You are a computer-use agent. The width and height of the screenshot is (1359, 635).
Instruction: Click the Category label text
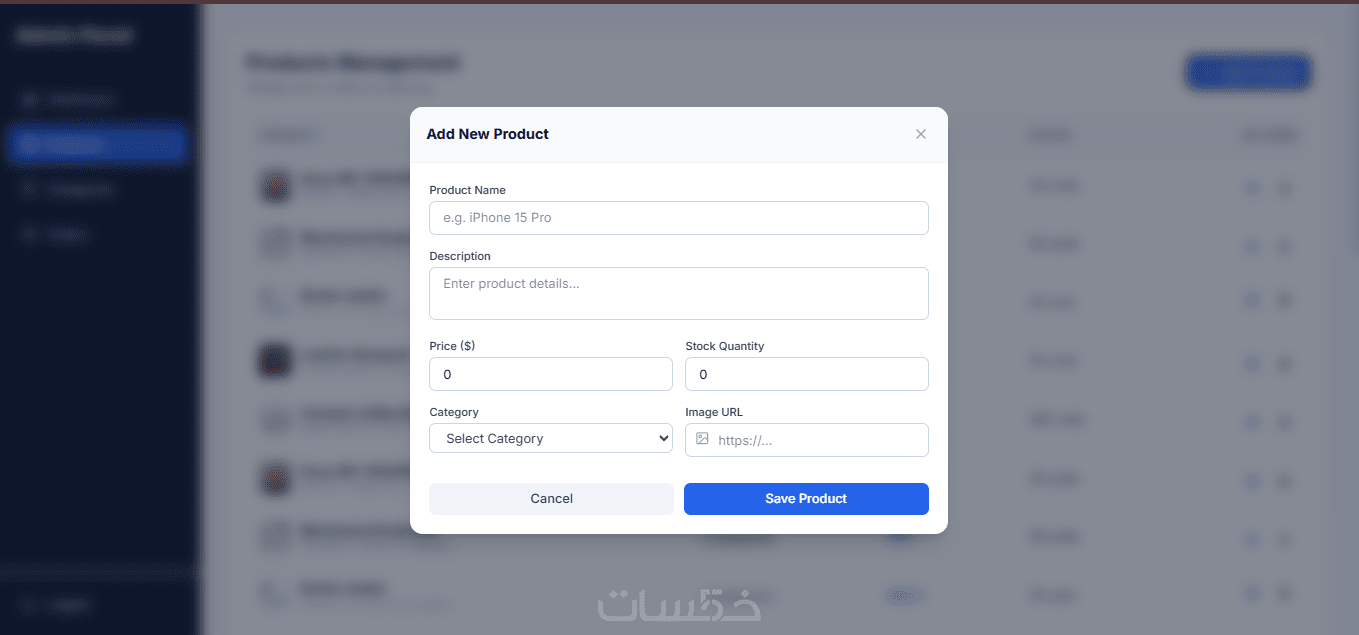pos(454,412)
